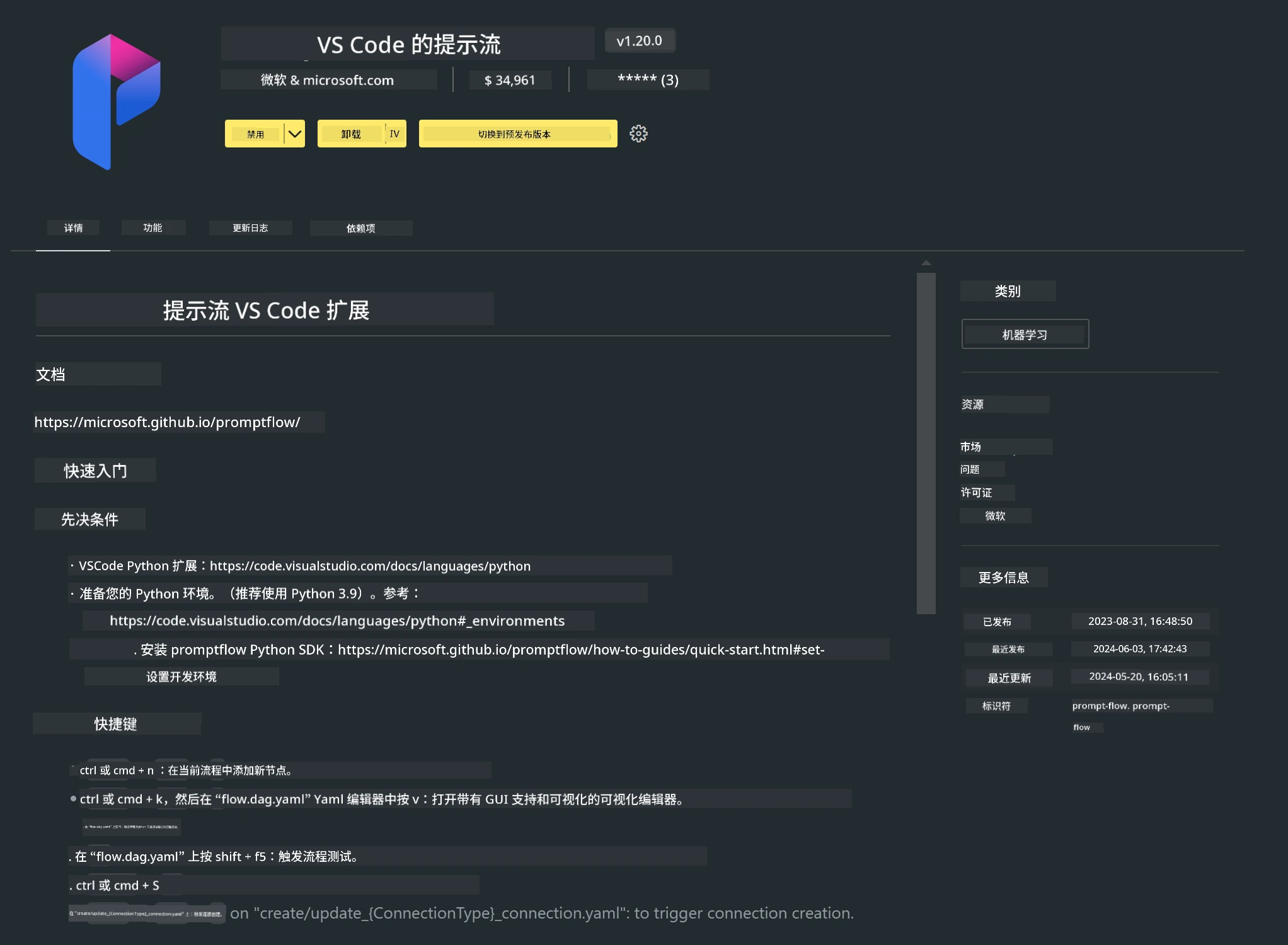Image resolution: width=1288 pixels, height=945 pixels.
Task: Click the install count 34,961
Action: tap(510, 80)
